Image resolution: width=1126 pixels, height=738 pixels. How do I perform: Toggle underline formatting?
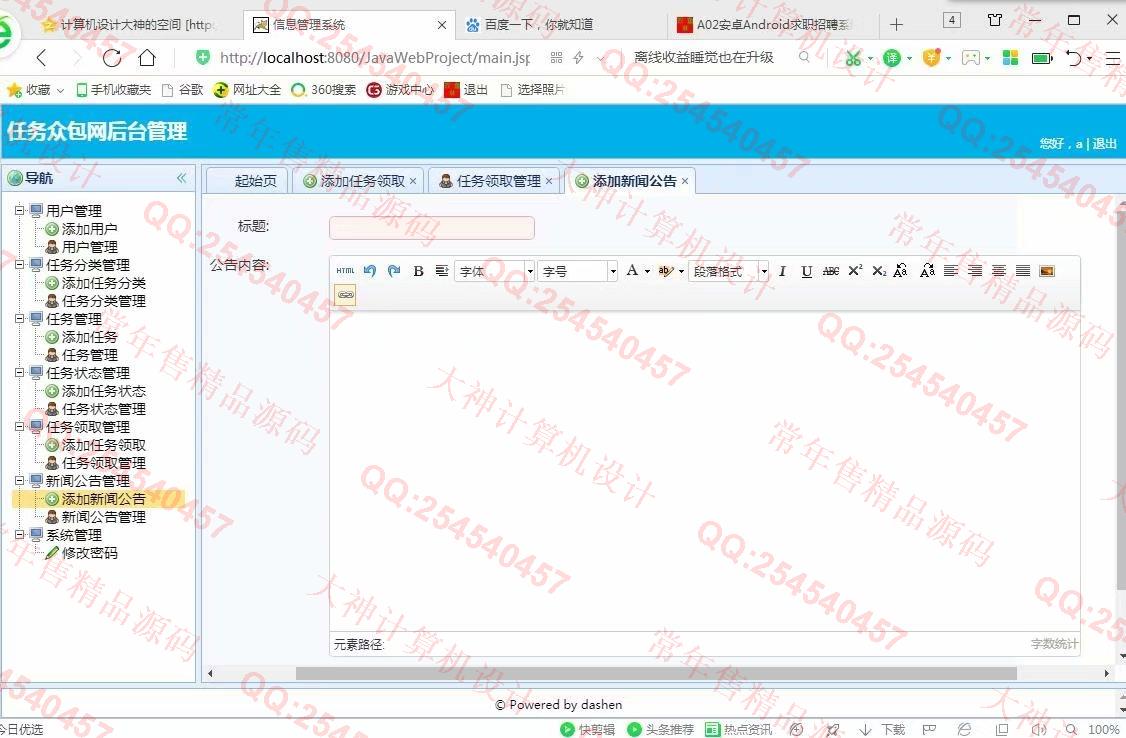coord(806,271)
